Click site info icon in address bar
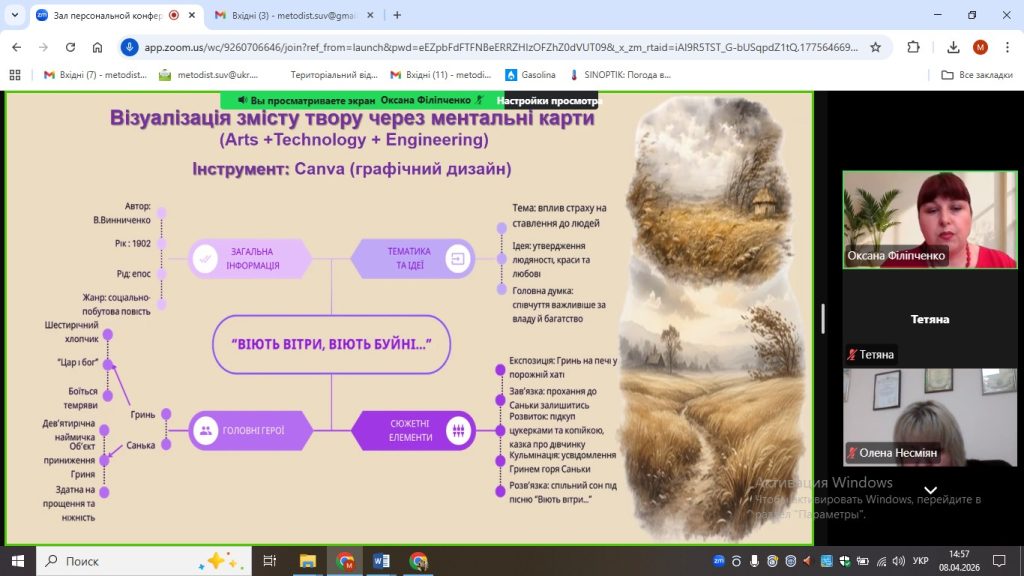This screenshot has height=576, width=1024. [130, 47]
